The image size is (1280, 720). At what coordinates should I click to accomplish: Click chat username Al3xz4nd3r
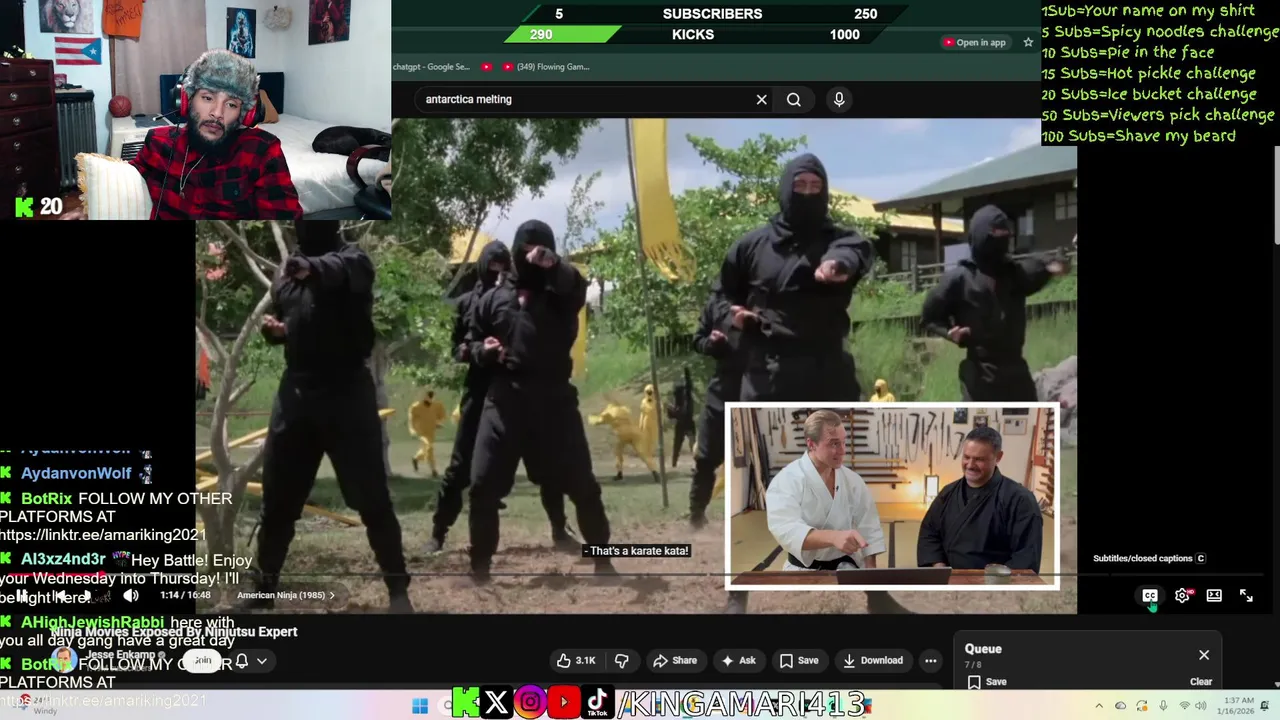[x=63, y=559]
